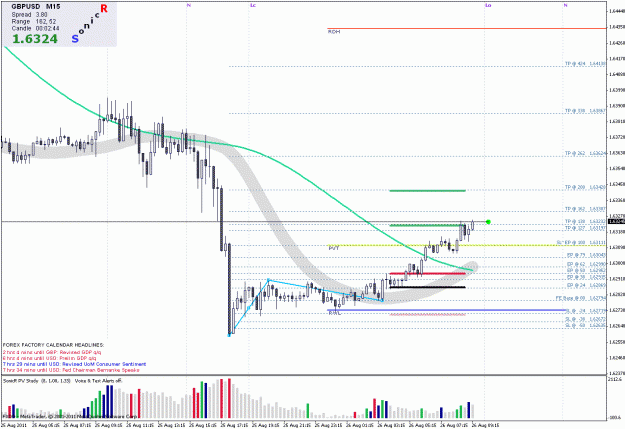Click the 'TP @ 262' level label

585,153
